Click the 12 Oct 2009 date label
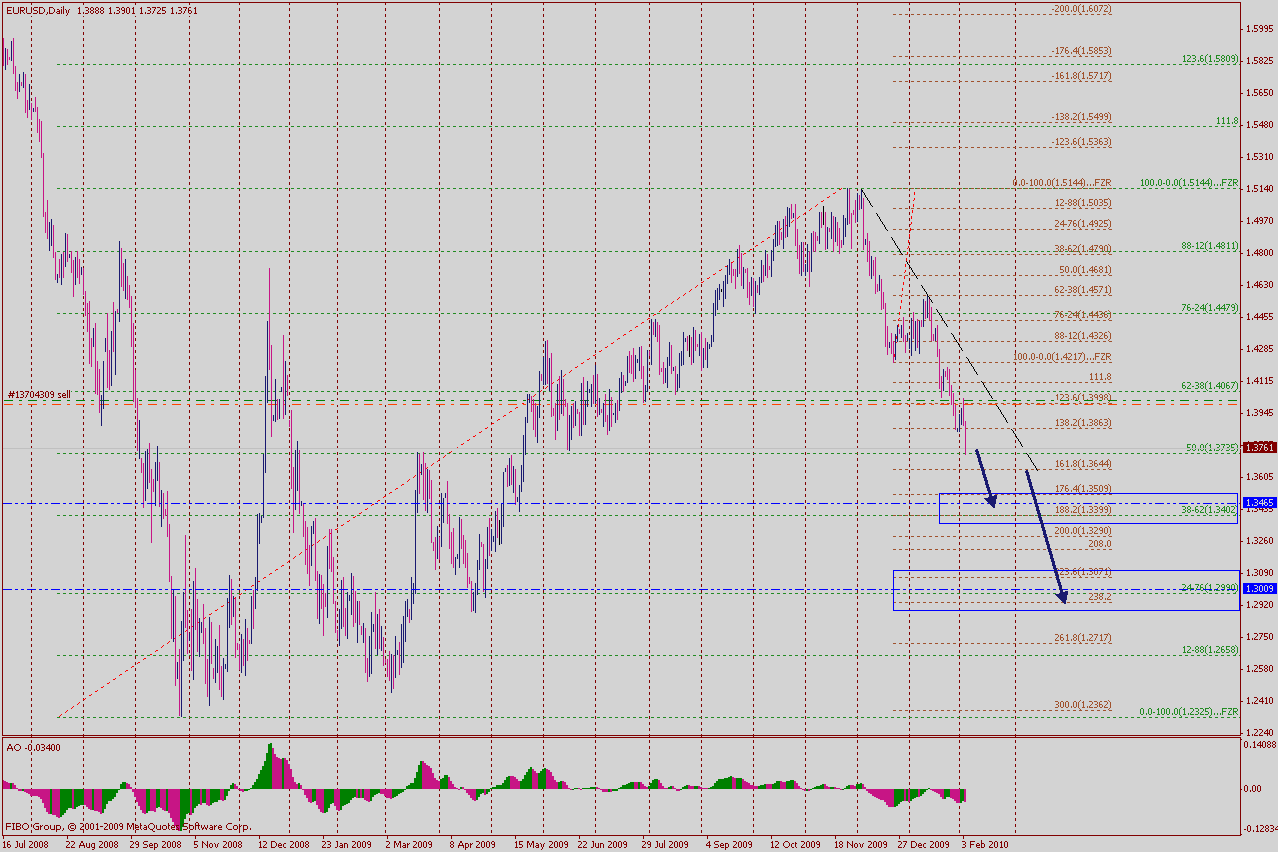The width and height of the screenshot is (1278, 852). [794, 844]
